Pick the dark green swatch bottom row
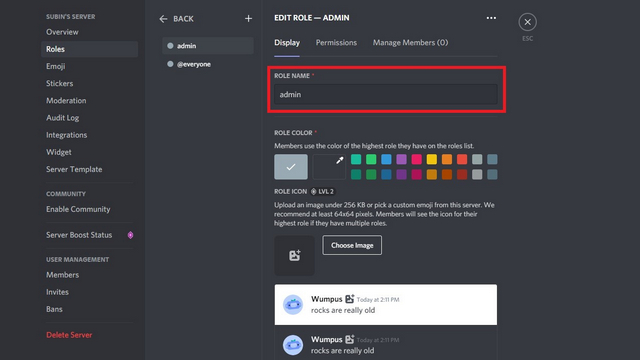Image resolution: width=640 pixels, height=360 pixels. (371, 174)
